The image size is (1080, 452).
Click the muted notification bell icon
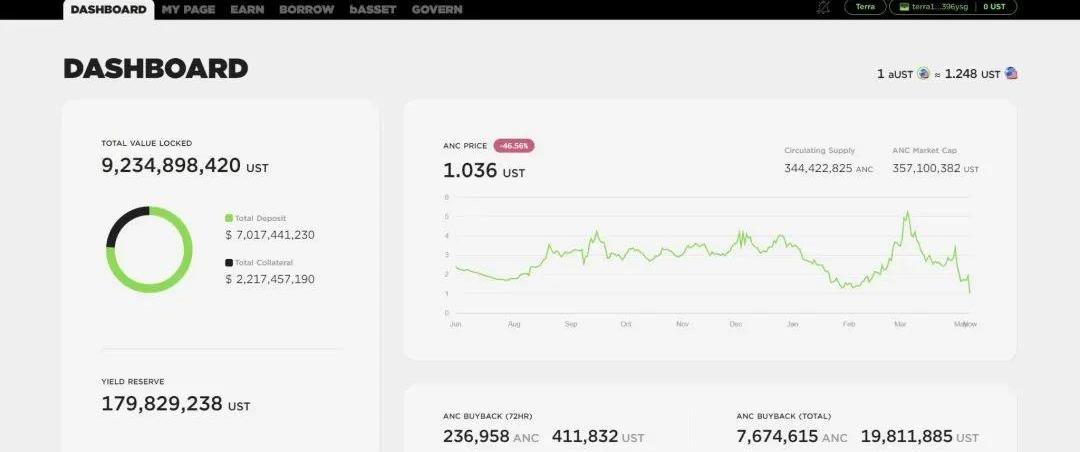point(823,7)
